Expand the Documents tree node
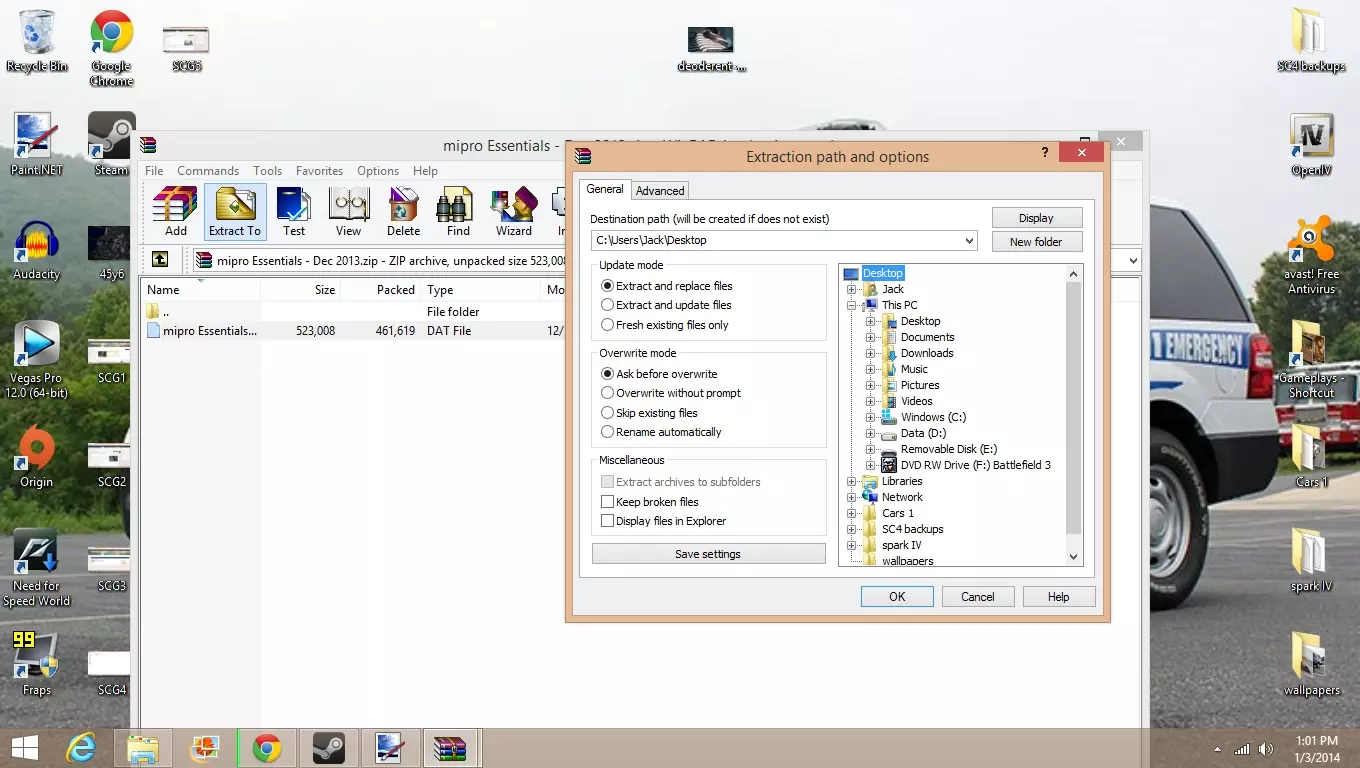This screenshot has width=1360, height=768. (871, 337)
